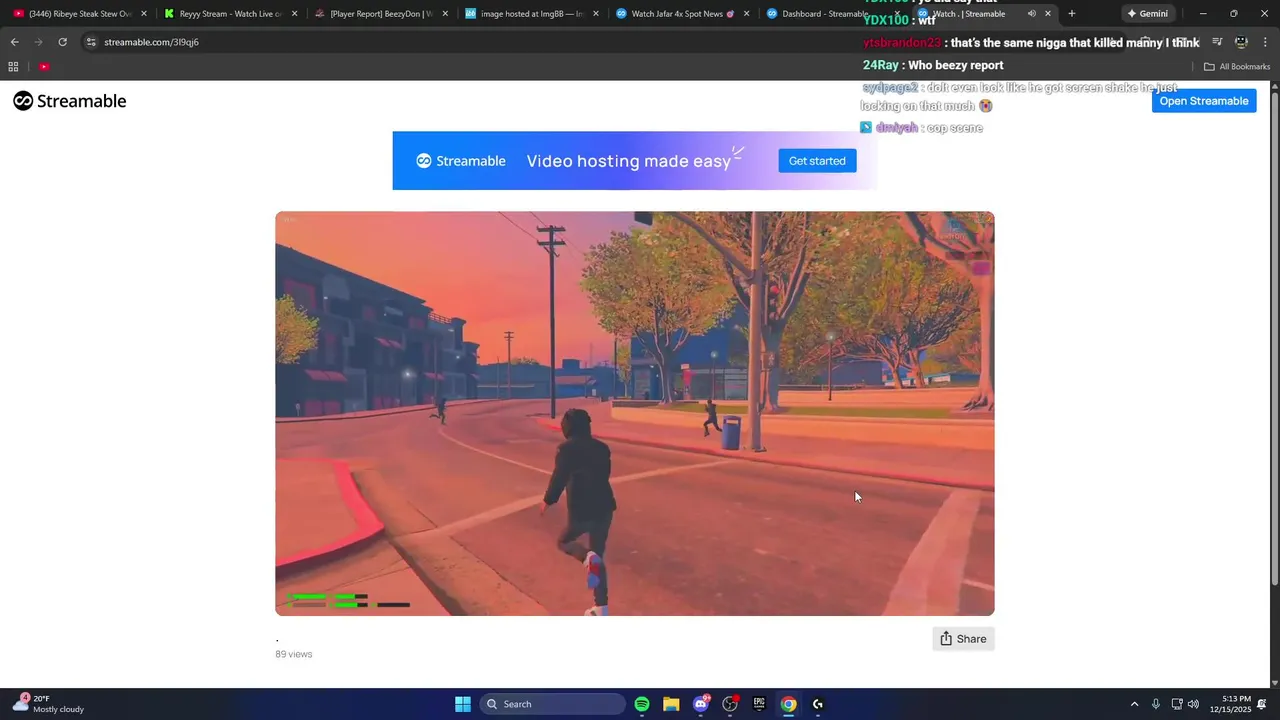Click the Streamable logo in page header
Screen dimensions: 1280x720
69,101
